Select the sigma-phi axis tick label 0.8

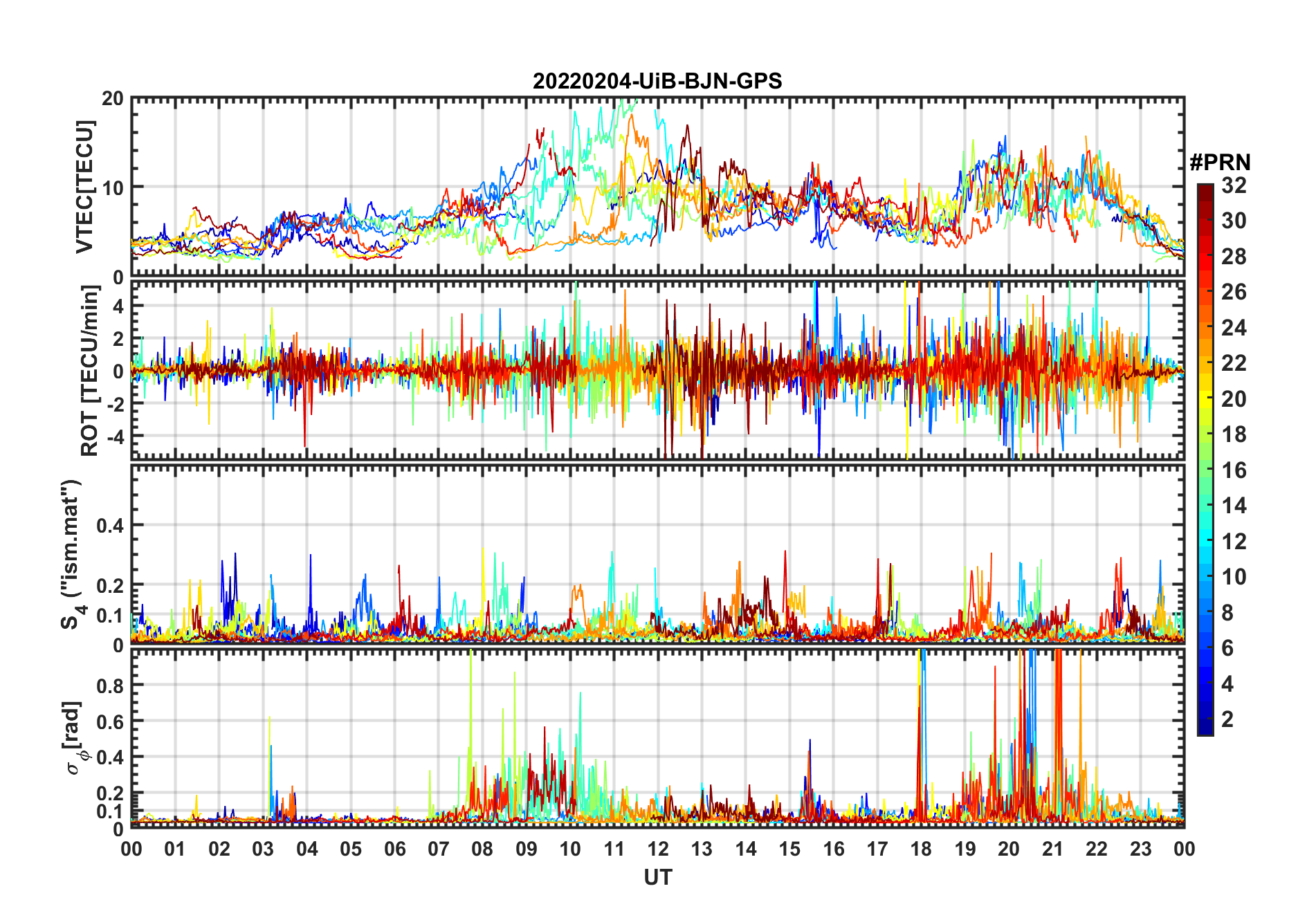pyautogui.click(x=110, y=686)
